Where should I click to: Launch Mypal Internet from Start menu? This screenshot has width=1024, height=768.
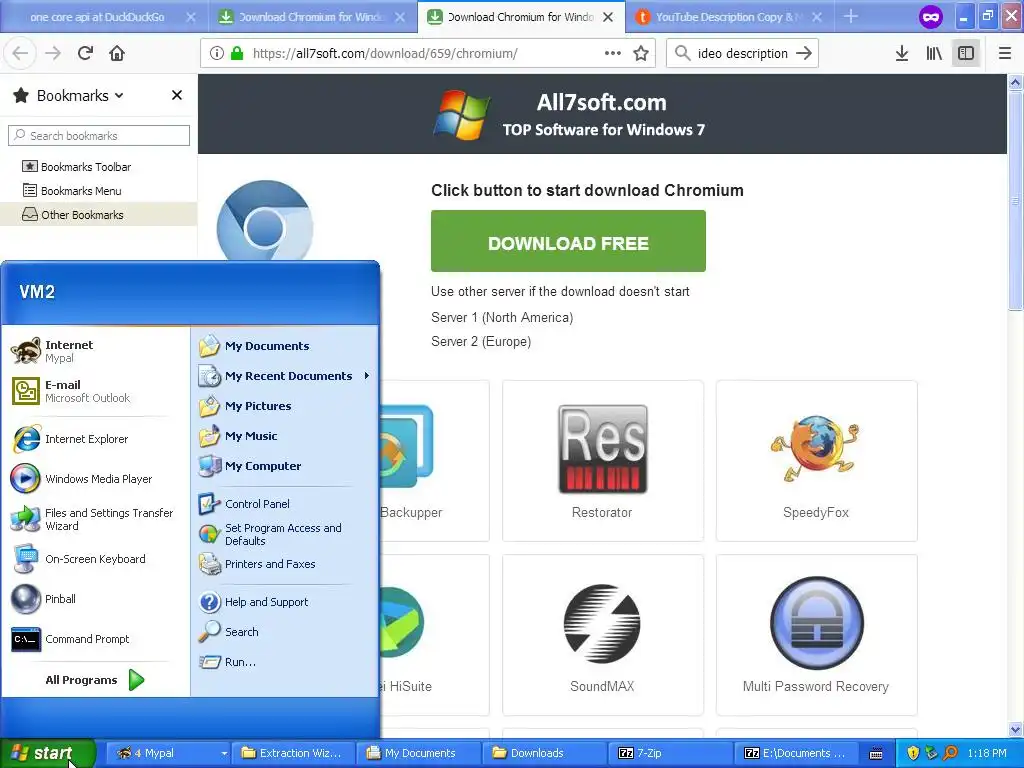tap(95, 351)
